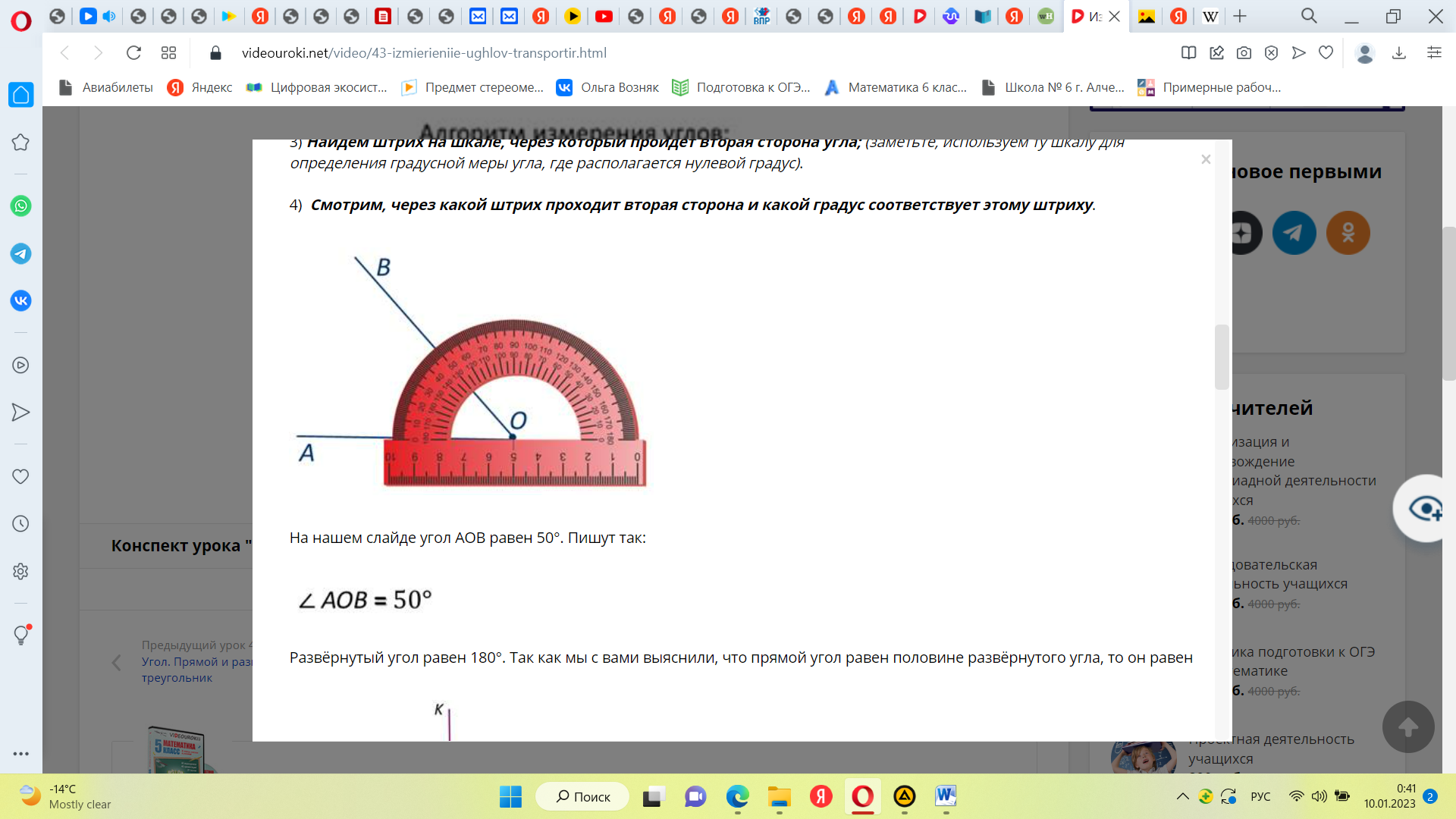Open the downloads arrow icon
This screenshot has height=819, width=1456.
pos(1399,53)
